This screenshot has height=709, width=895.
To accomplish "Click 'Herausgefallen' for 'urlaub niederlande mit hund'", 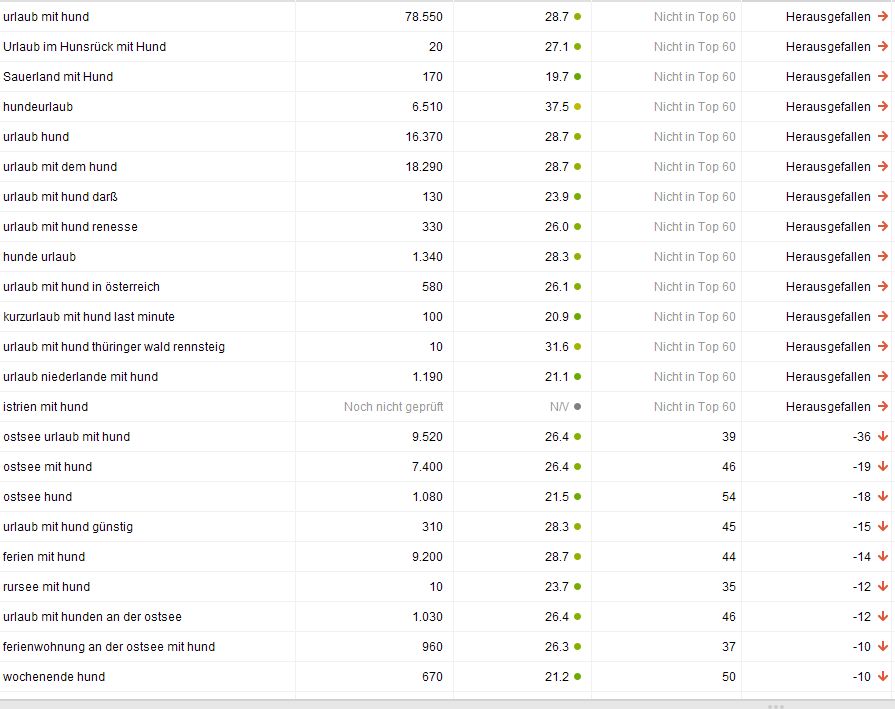I will 828,377.
